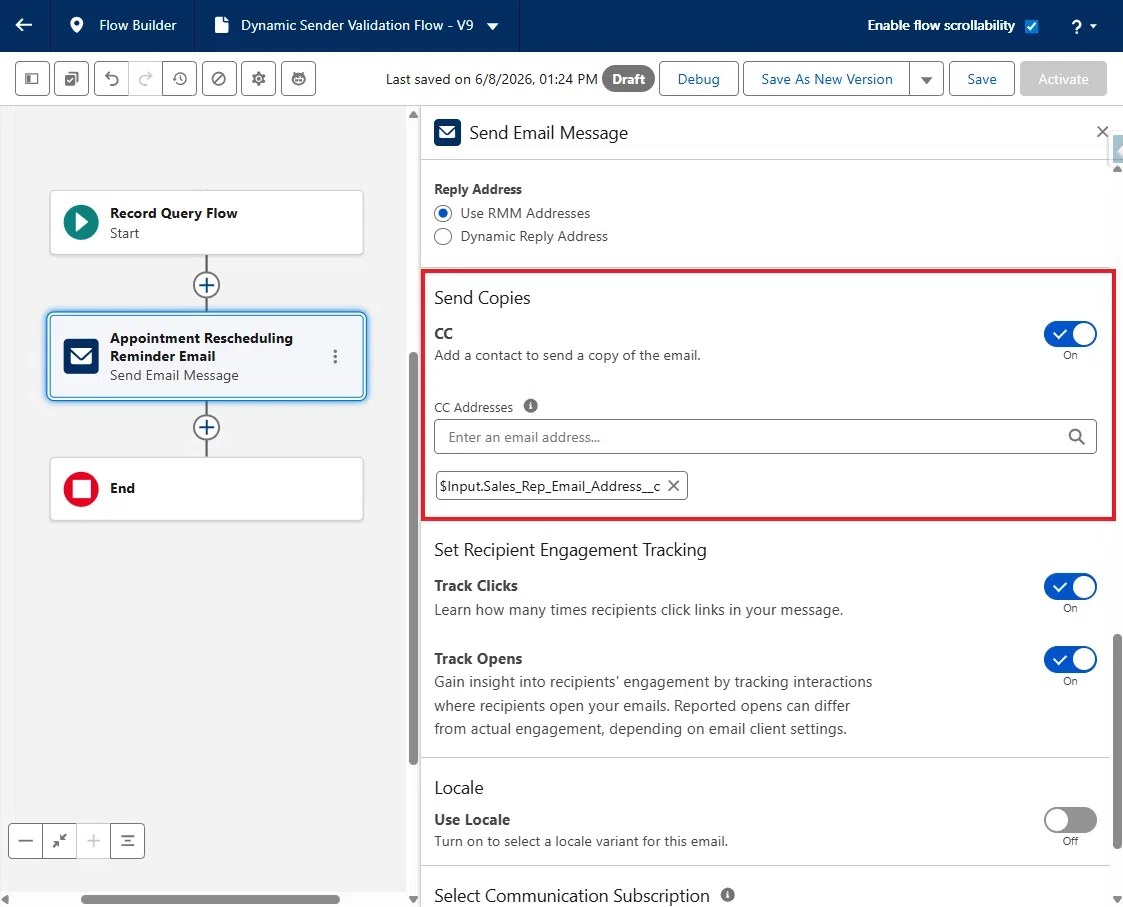Select the End node
Viewport: 1123px width, 907px height.
(x=206, y=489)
